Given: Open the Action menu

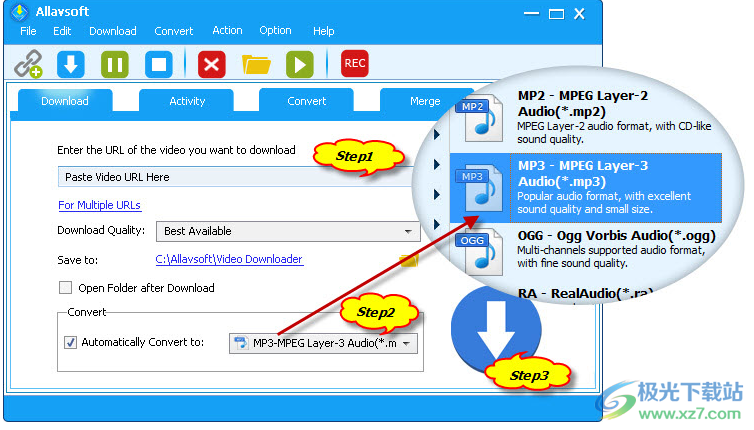Looking at the screenshot, I should [x=227, y=31].
